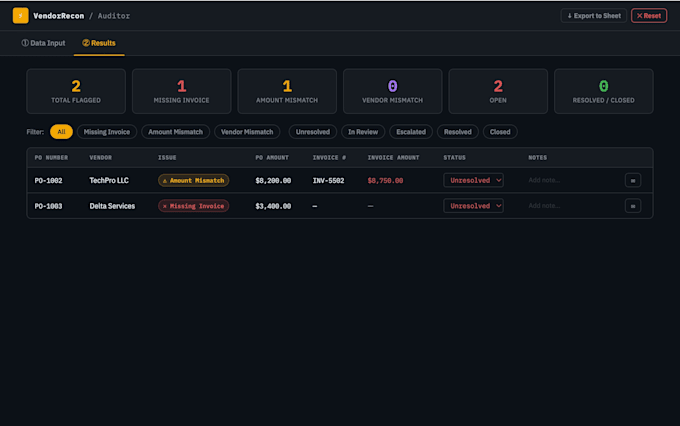Screen dimensions: 680x426
Task: Apply the Resolved filter
Action: click(458, 132)
